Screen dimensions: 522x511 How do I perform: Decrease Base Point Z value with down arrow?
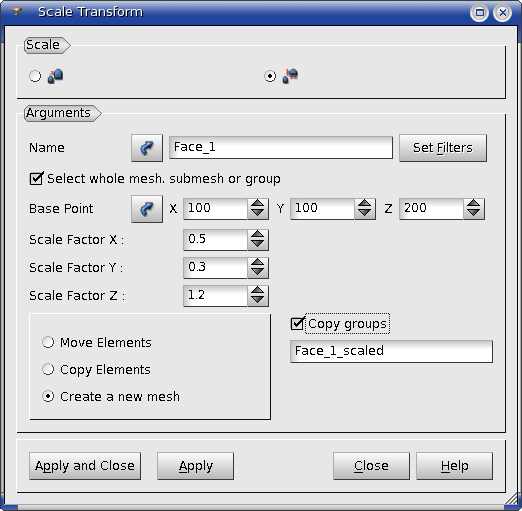pos(474,214)
